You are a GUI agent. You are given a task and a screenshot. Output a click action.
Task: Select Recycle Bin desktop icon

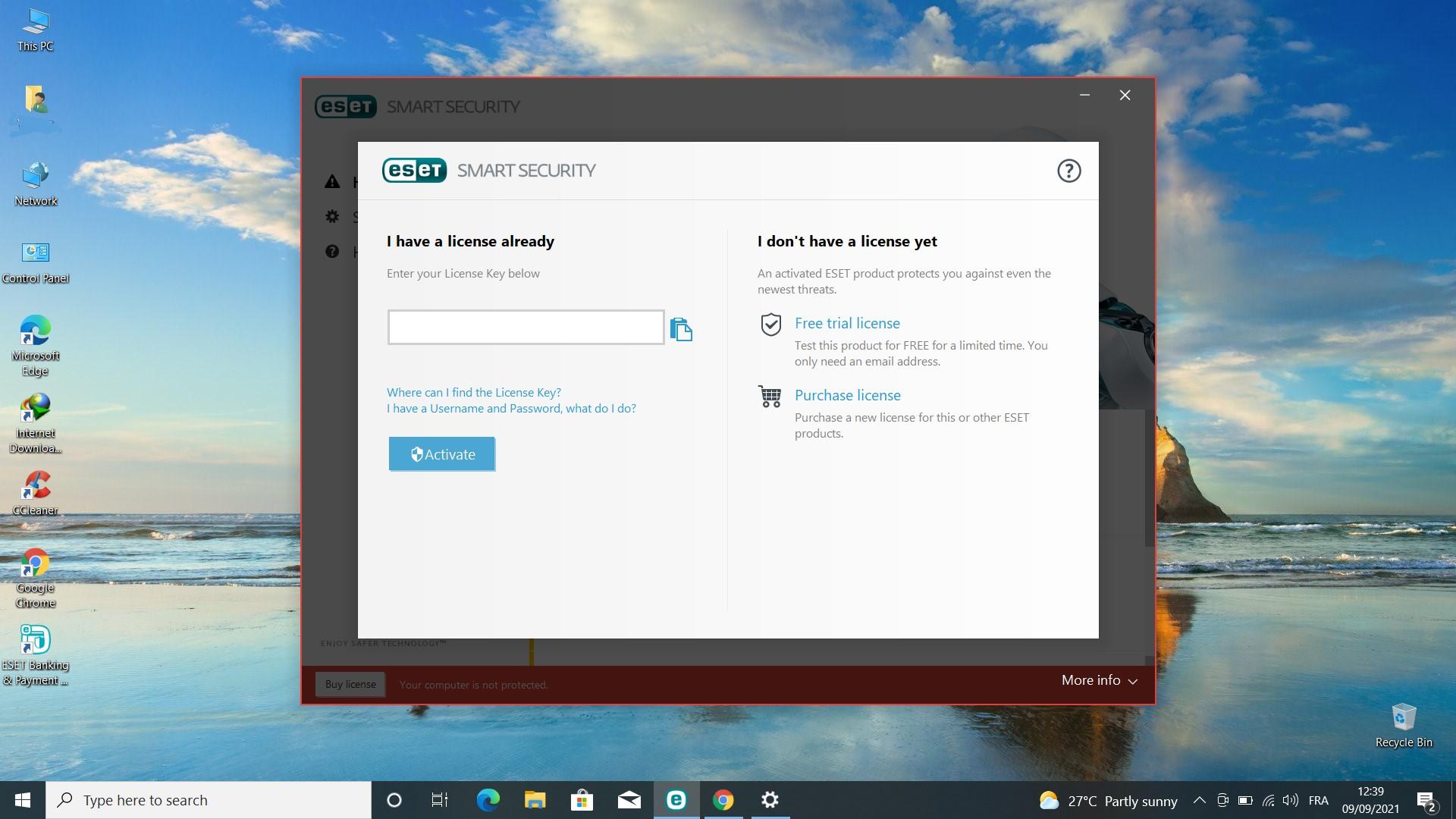(1404, 726)
